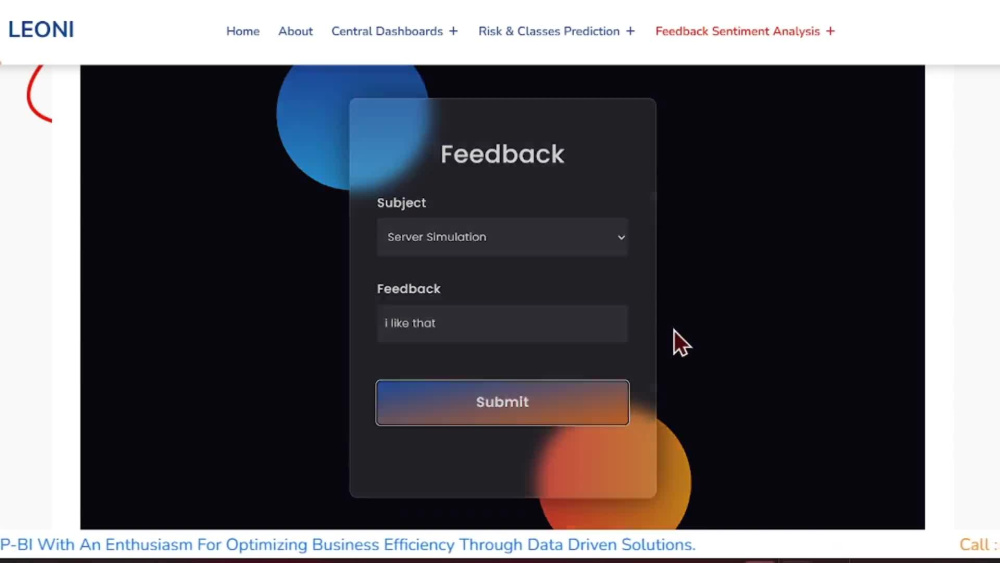Open the Central Dashboards menu
Screen dimensions: 1000x563
click(x=386, y=31)
